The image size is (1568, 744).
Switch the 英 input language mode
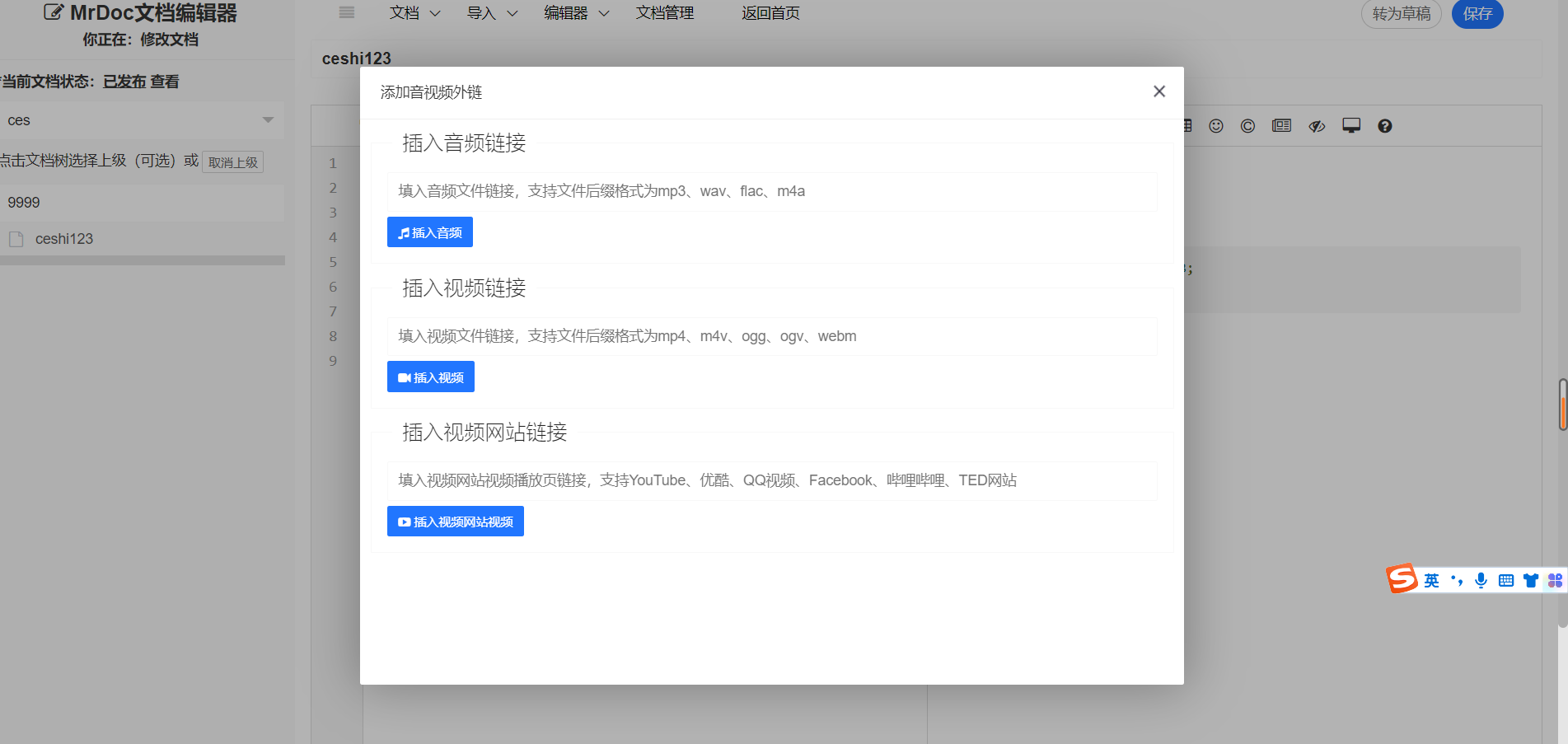pos(1432,581)
